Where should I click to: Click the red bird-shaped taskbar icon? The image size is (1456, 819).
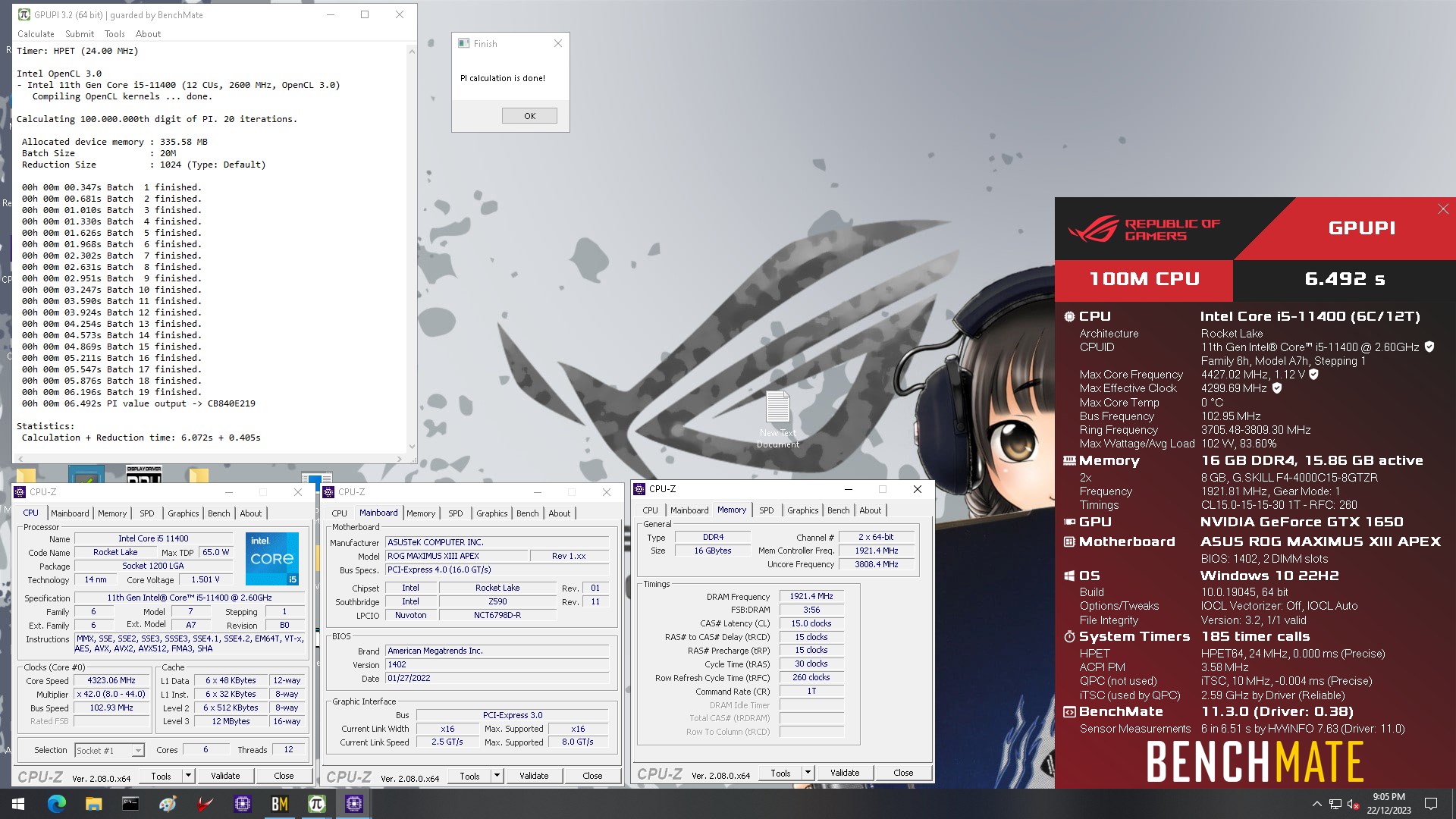[x=205, y=804]
